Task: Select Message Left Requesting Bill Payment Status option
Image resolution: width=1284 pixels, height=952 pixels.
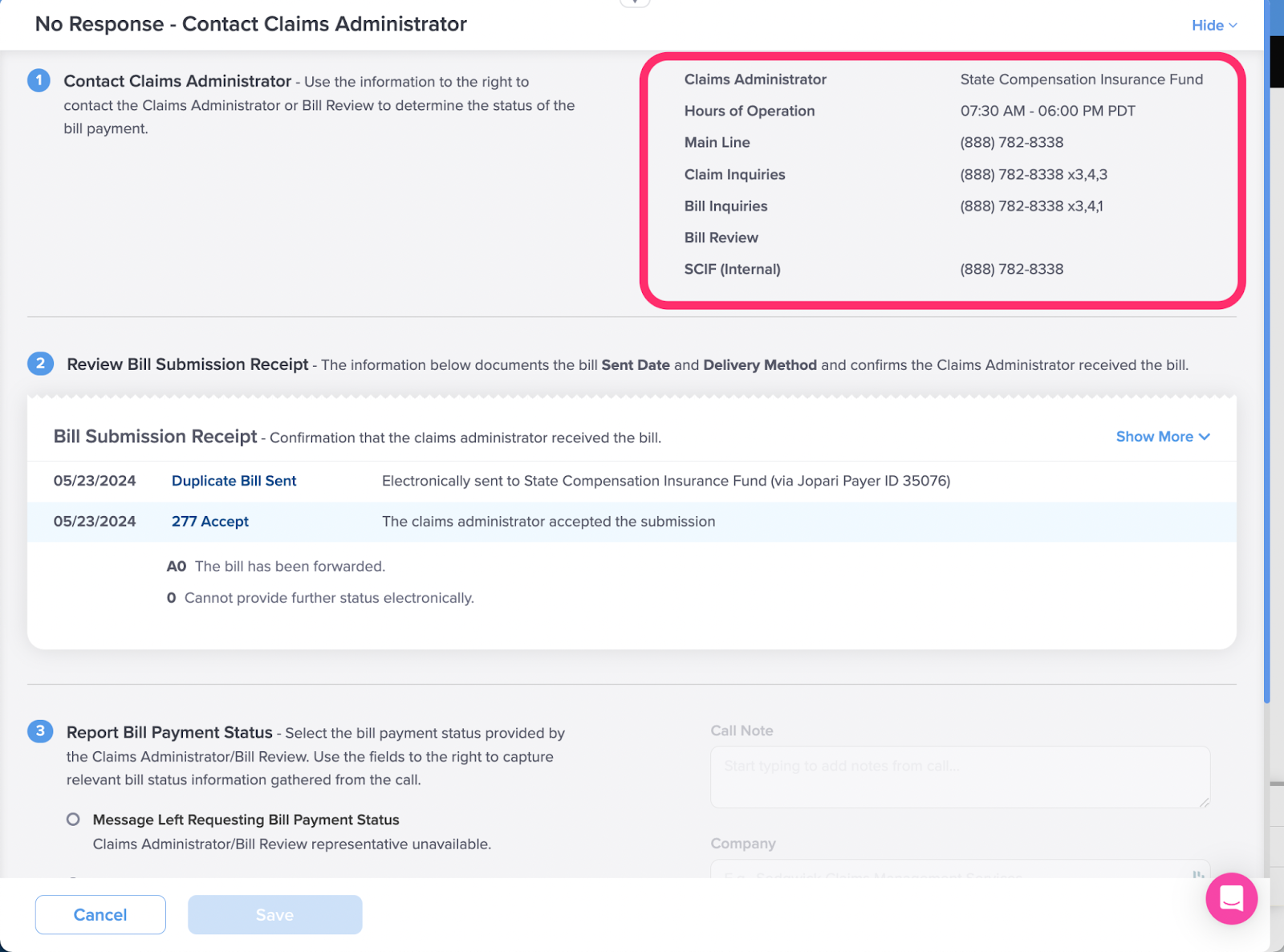Action: [x=73, y=819]
